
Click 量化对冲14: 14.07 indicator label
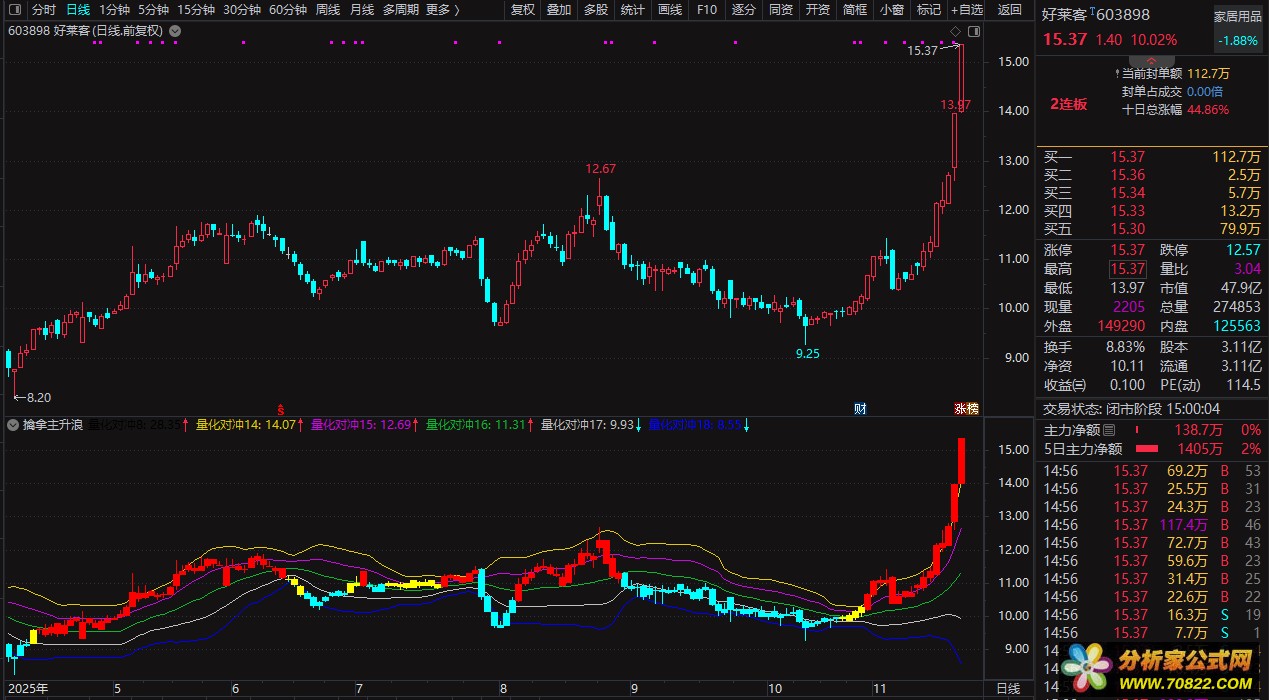pyautogui.click(x=246, y=425)
